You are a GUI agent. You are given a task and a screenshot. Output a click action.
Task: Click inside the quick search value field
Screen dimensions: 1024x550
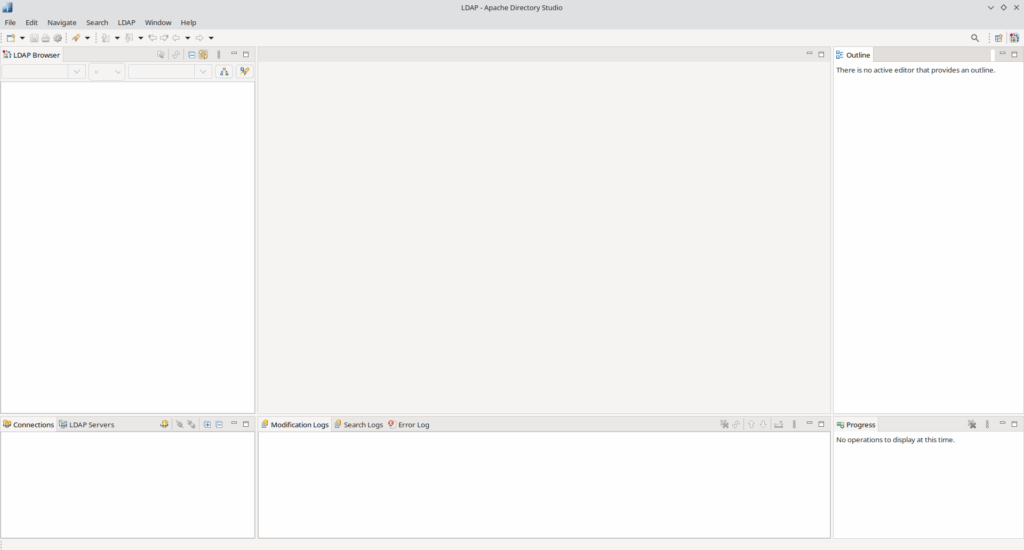click(x=161, y=71)
